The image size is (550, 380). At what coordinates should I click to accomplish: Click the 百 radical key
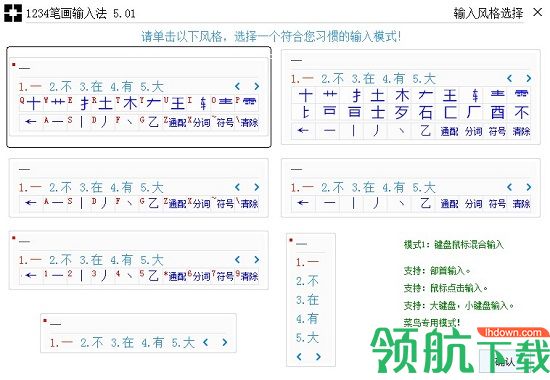[354, 113]
